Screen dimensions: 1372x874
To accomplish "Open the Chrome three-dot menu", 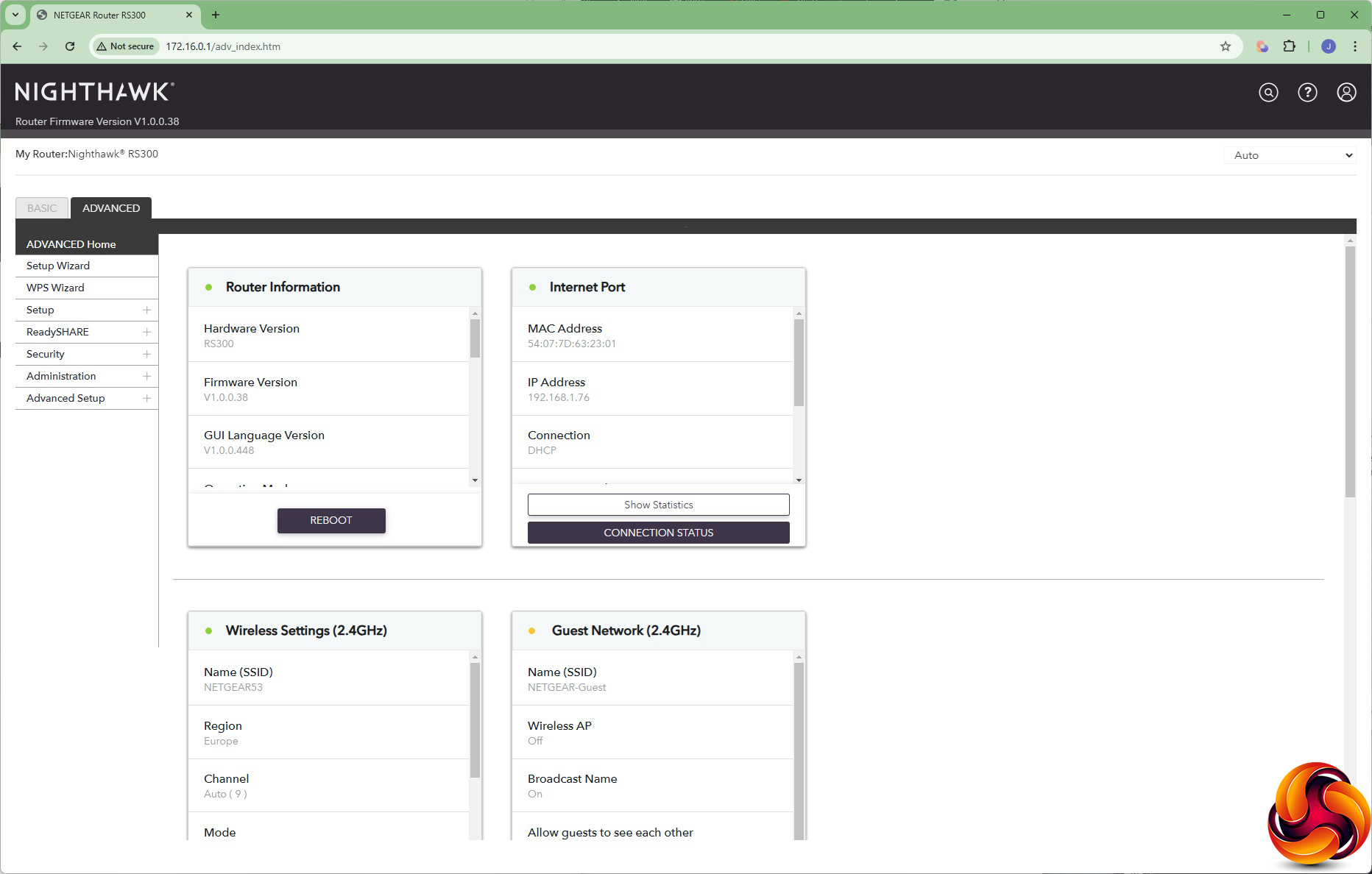I will pos(1355,46).
